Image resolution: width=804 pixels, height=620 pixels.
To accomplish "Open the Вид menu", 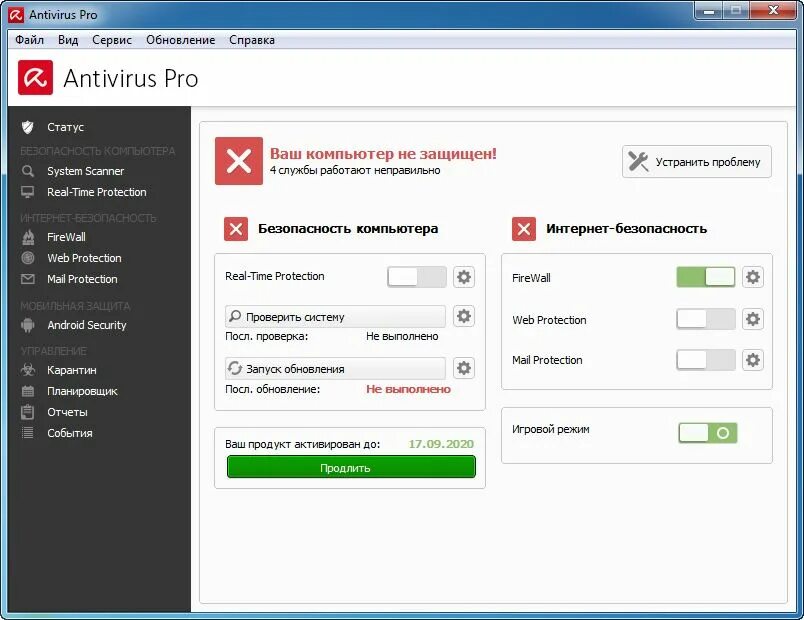I will [x=68, y=40].
